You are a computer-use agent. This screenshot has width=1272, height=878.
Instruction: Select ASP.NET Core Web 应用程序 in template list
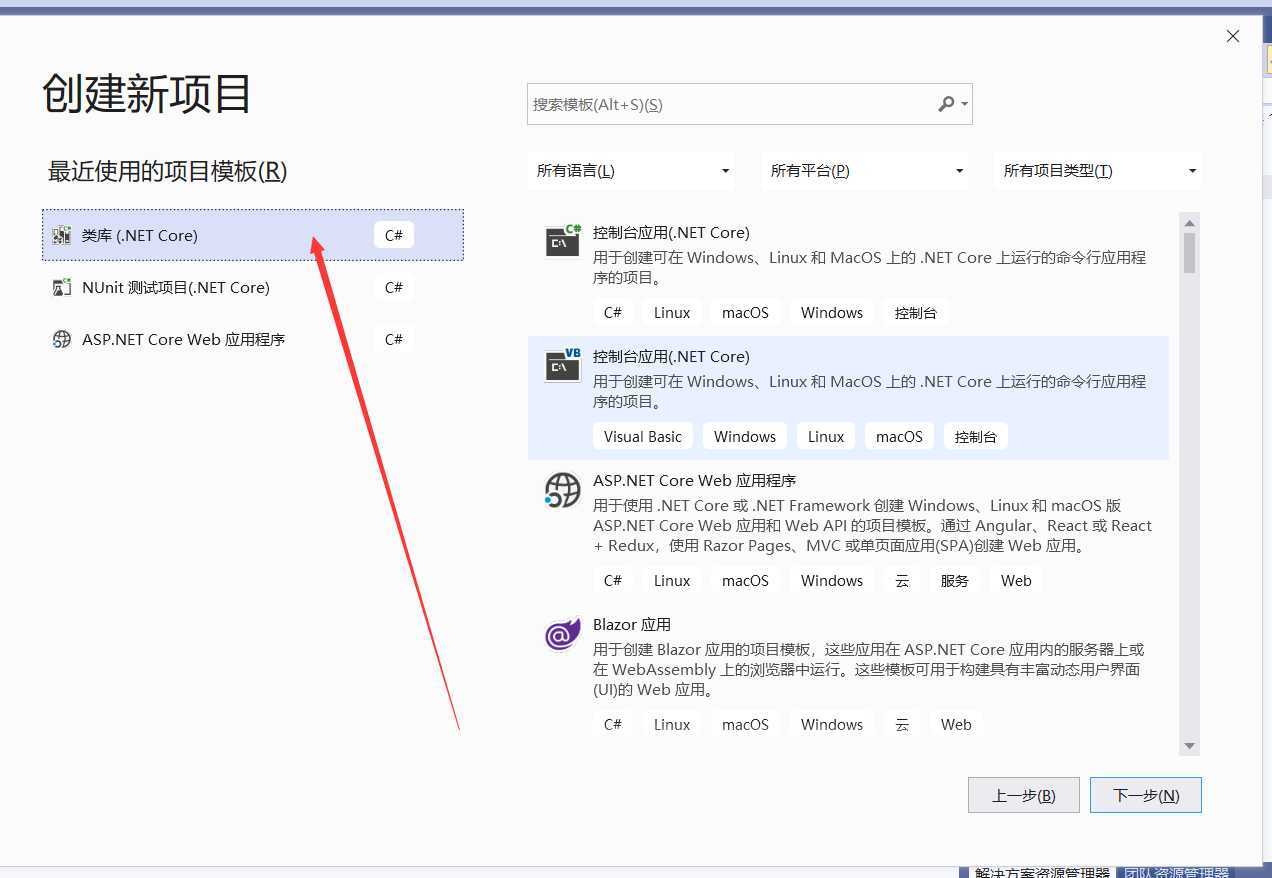(694, 481)
